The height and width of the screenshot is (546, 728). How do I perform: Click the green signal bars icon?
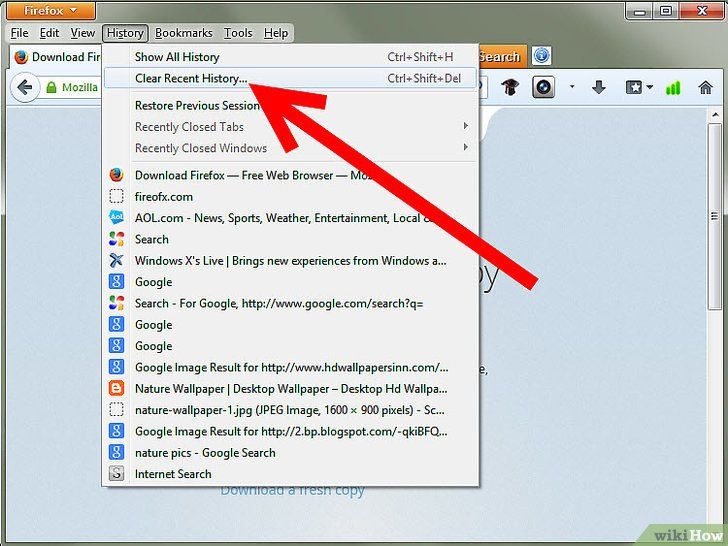click(673, 87)
